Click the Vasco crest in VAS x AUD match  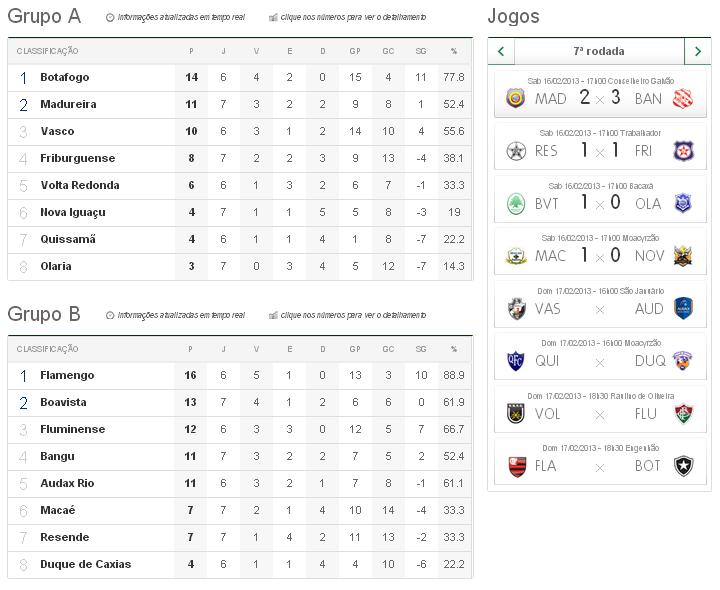click(516, 308)
